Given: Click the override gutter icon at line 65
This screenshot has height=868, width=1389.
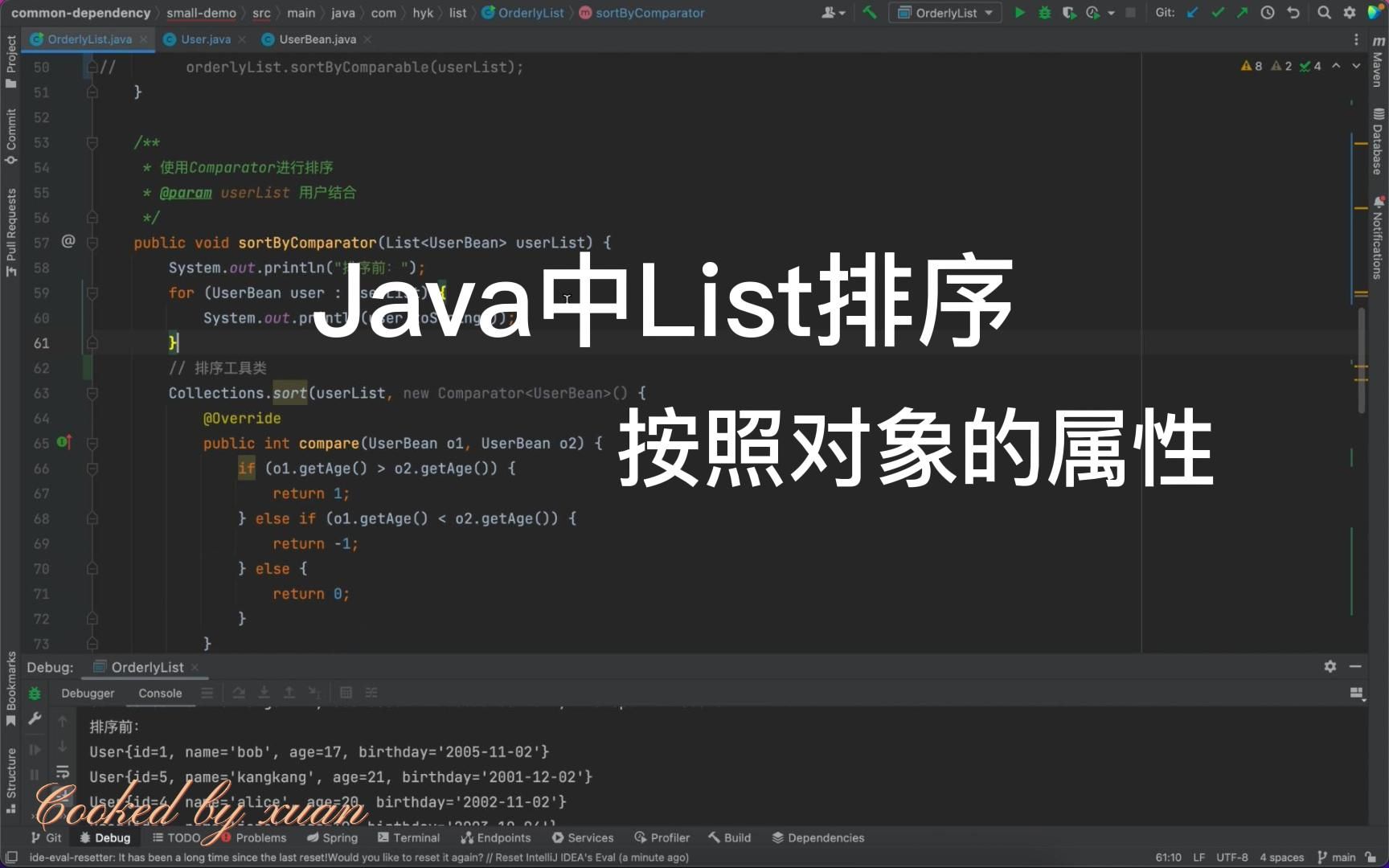Looking at the screenshot, I should (64, 442).
